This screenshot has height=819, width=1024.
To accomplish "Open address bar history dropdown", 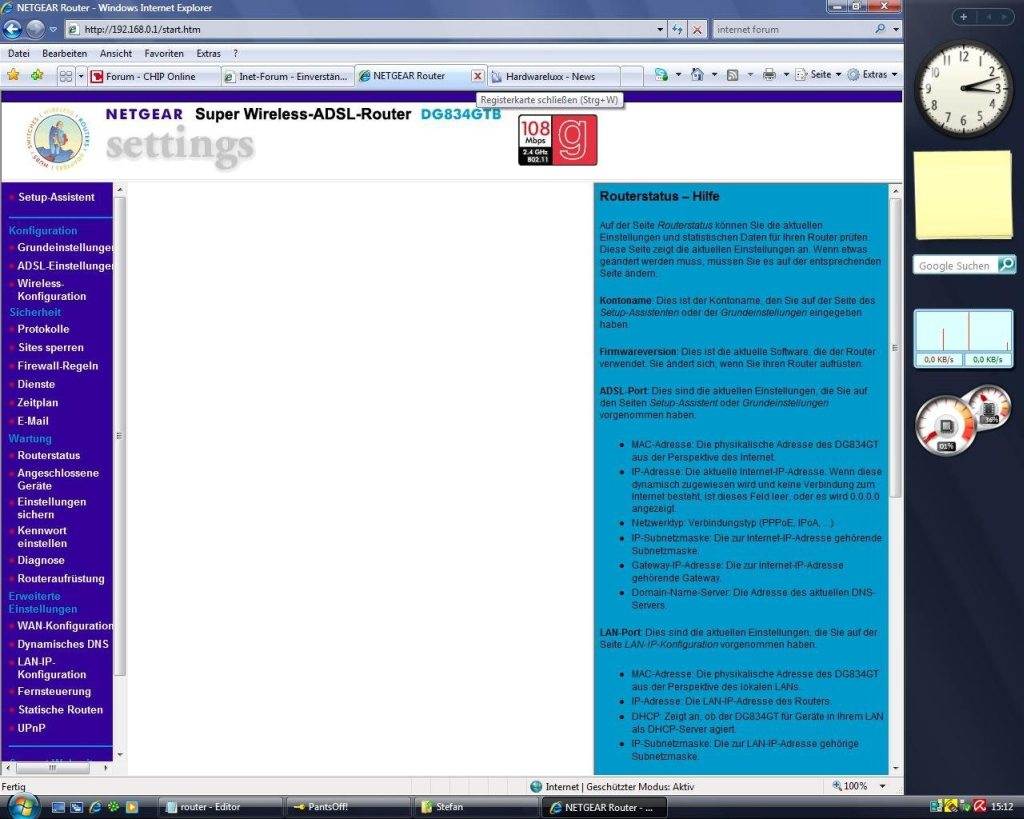I will (660, 29).
